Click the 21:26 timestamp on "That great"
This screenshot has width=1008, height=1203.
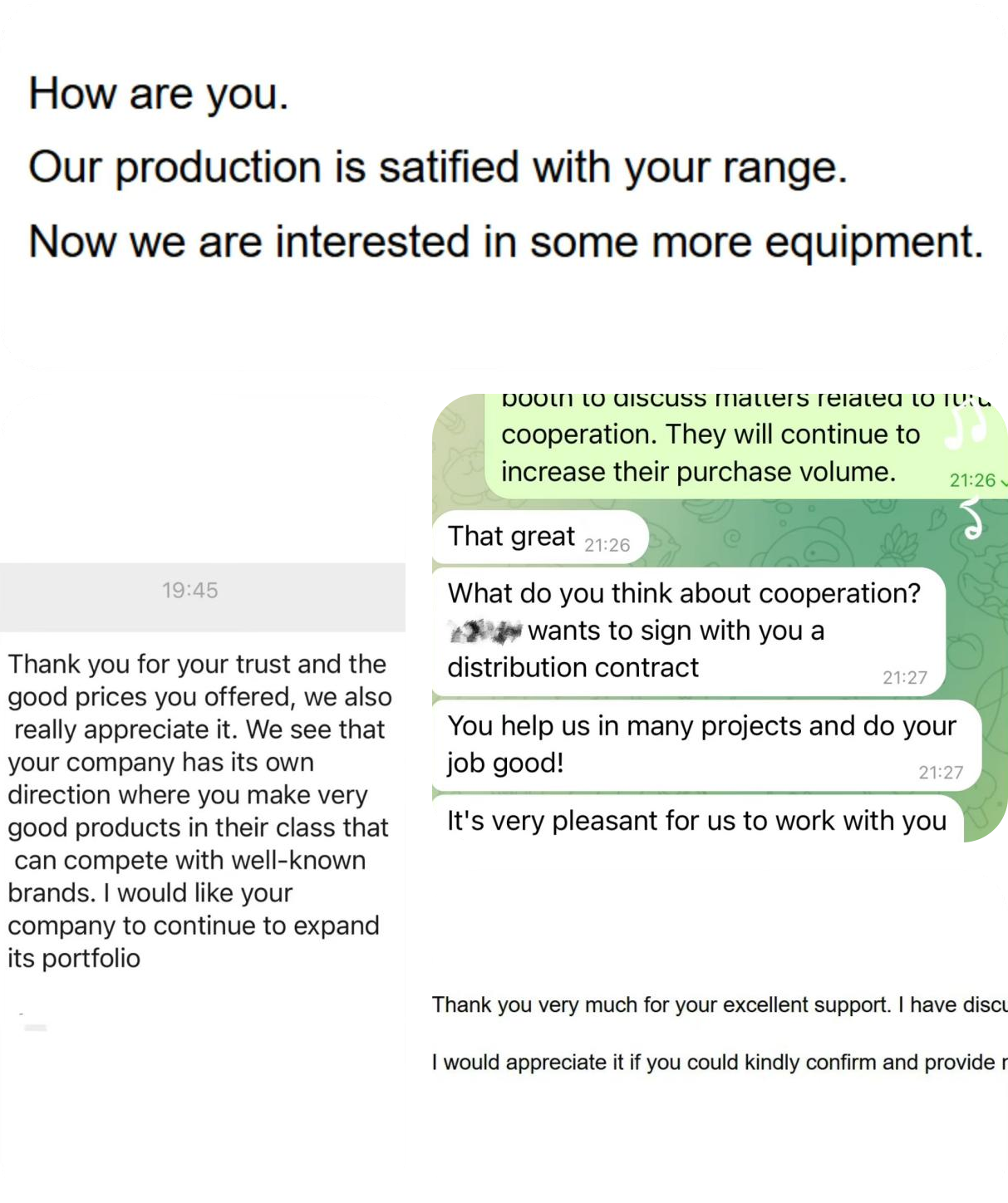[607, 545]
